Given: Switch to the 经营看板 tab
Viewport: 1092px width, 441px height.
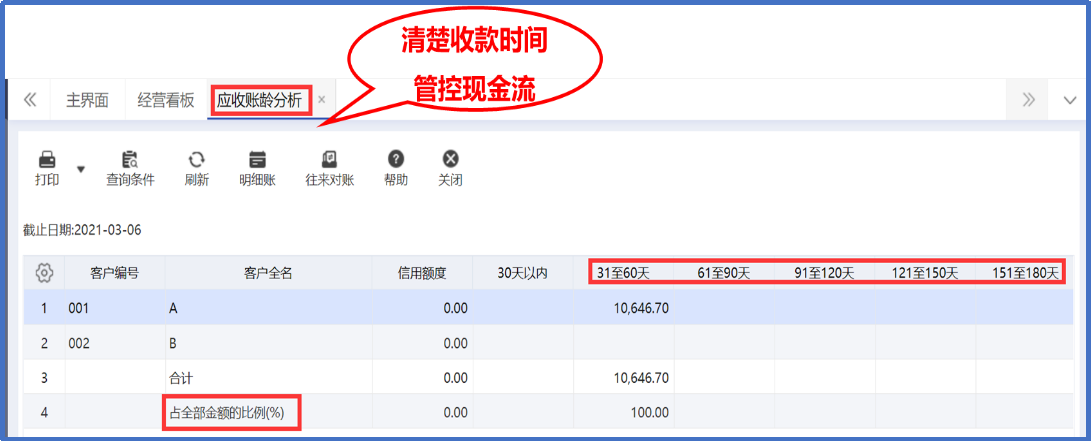Looking at the screenshot, I should point(166,100).
